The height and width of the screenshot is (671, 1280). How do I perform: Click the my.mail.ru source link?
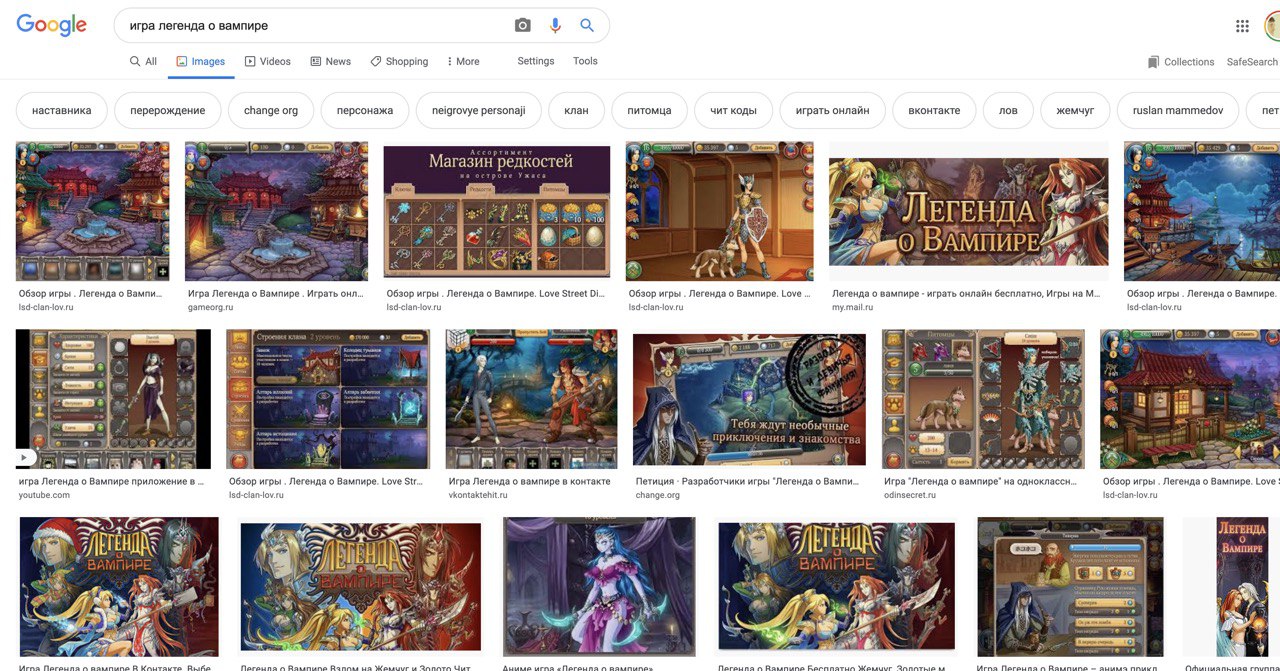click(851, 307)
